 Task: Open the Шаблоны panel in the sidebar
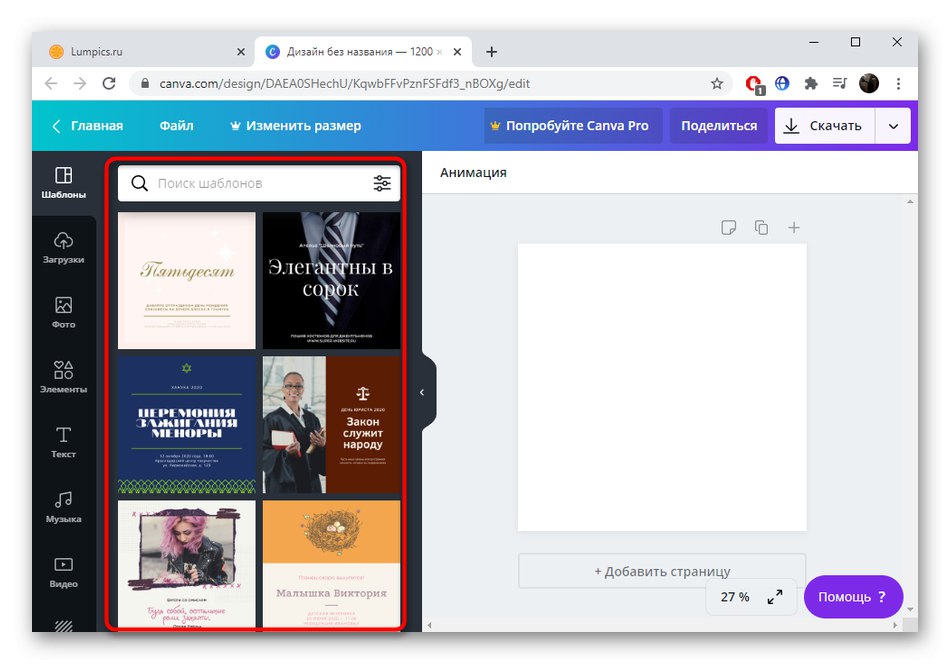click(x=63, y=180)
